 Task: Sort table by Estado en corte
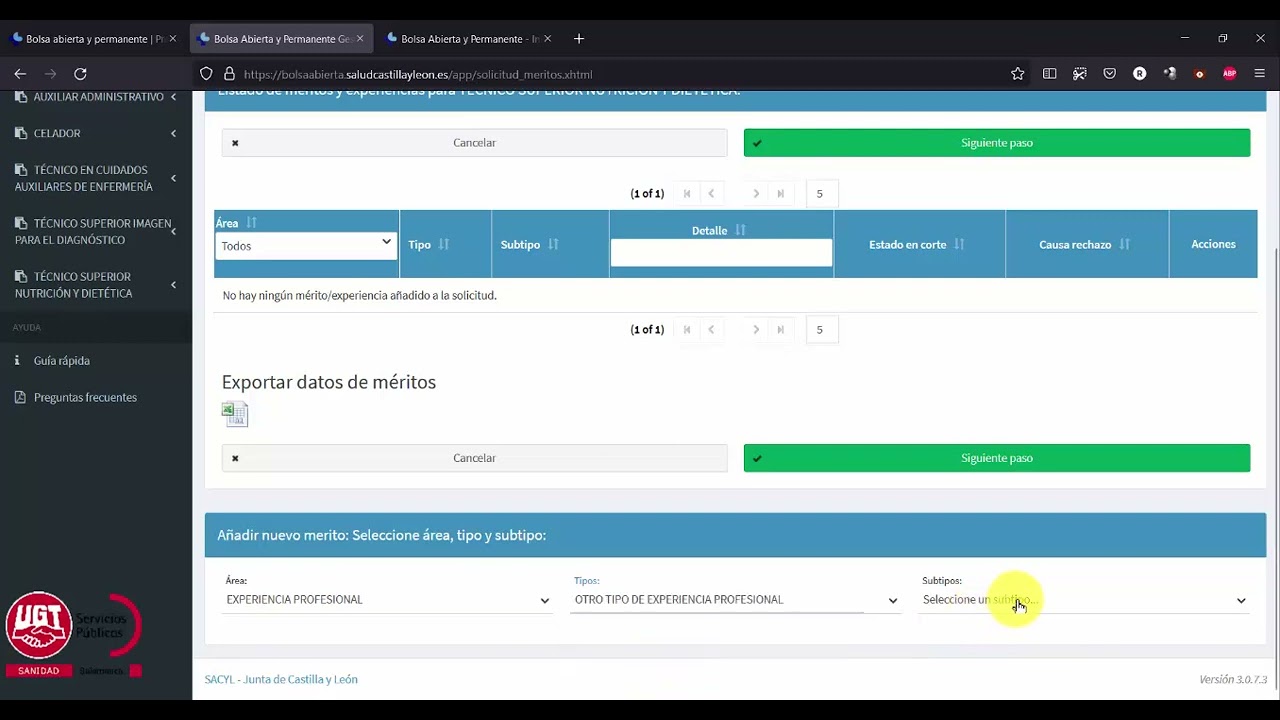(x=959, y=244)
